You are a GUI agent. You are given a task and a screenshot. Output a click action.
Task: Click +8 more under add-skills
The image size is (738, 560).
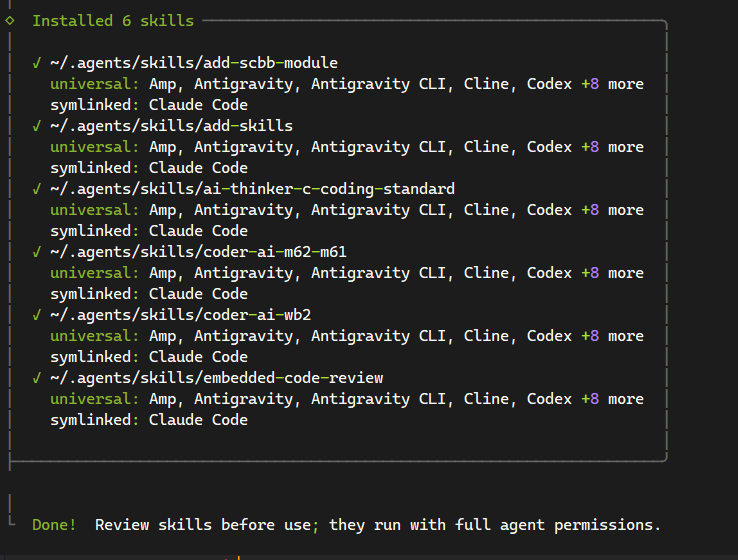click(612, 147)
